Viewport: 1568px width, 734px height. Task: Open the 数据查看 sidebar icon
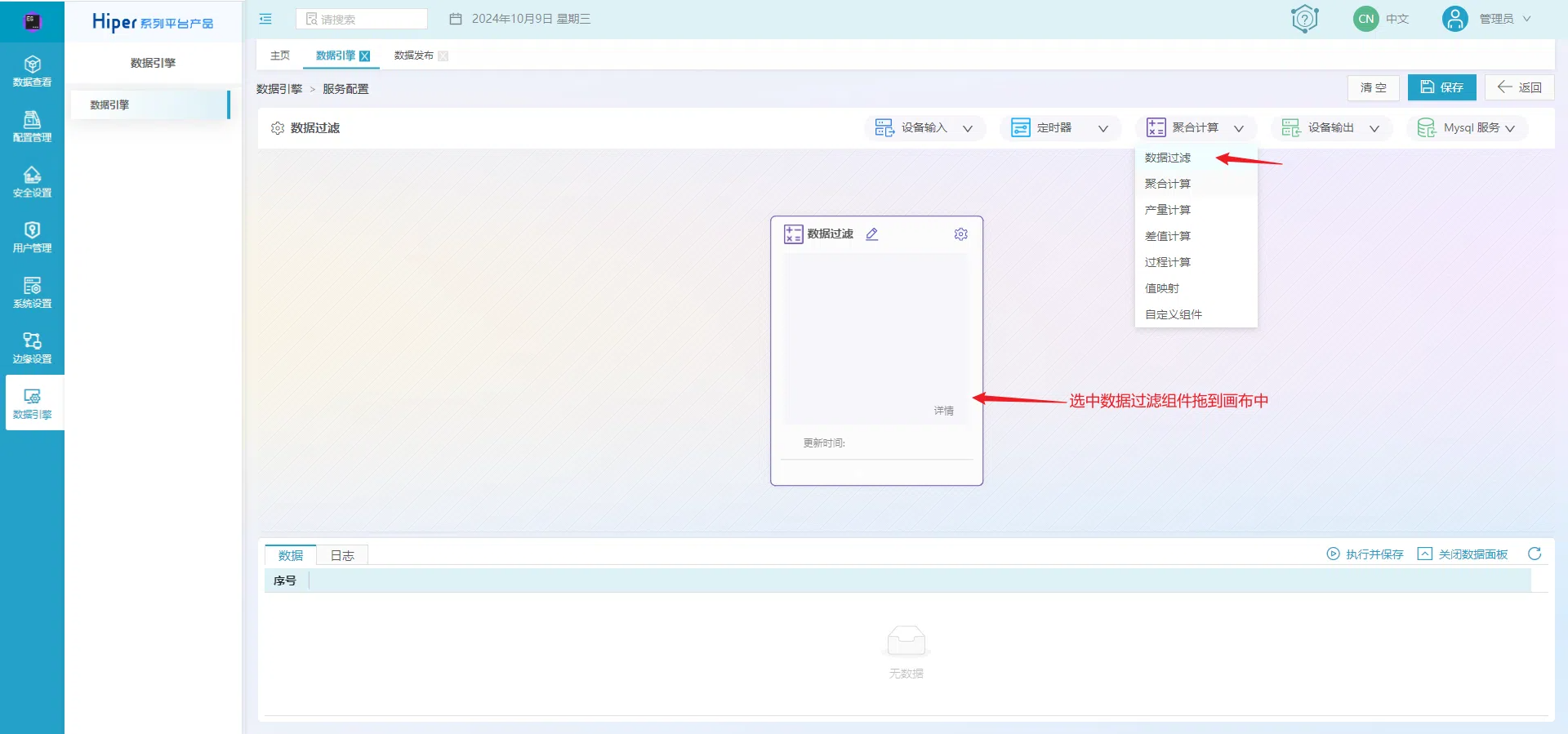(32, 71)
